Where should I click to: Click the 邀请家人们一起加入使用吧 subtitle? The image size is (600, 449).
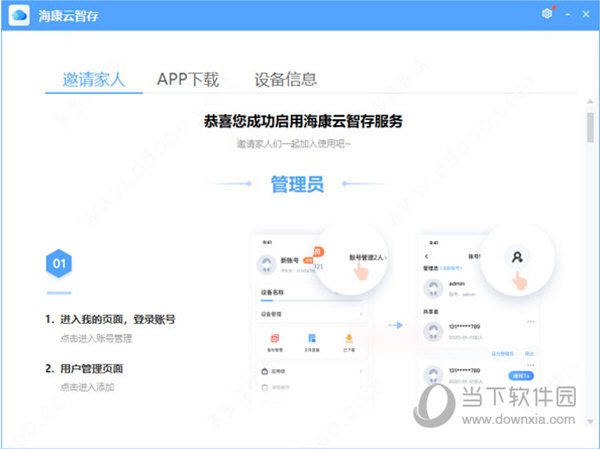(293, 144)
